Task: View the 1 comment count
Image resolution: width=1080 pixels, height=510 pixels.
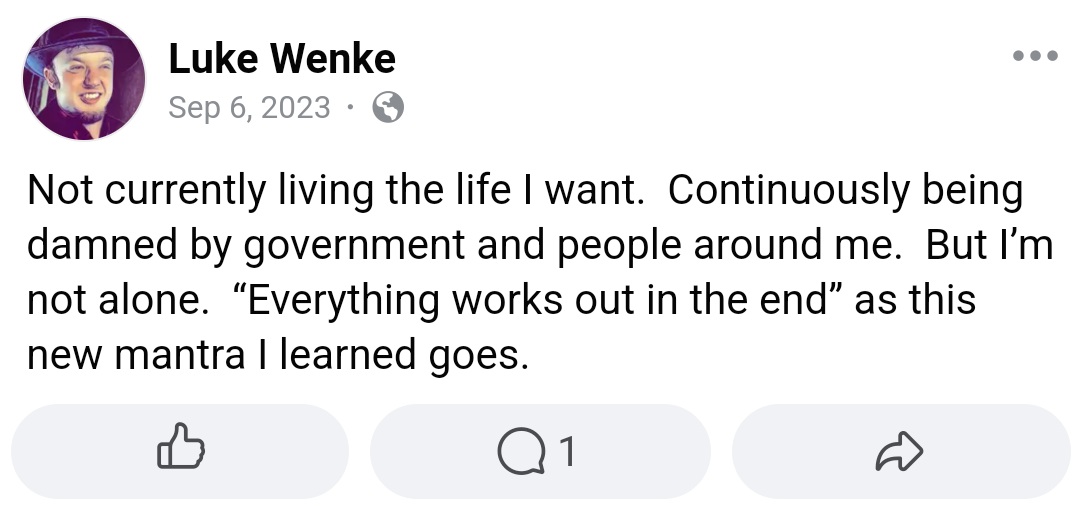Action: 567,453
